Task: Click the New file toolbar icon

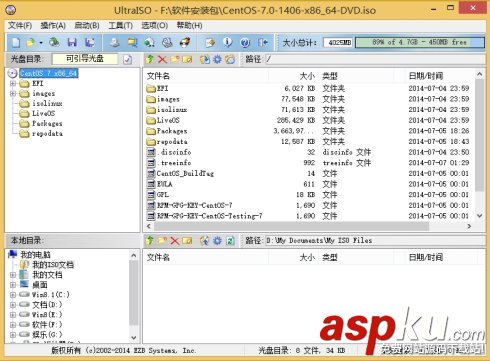Action: pyautogui.click(x=16, y=42)
